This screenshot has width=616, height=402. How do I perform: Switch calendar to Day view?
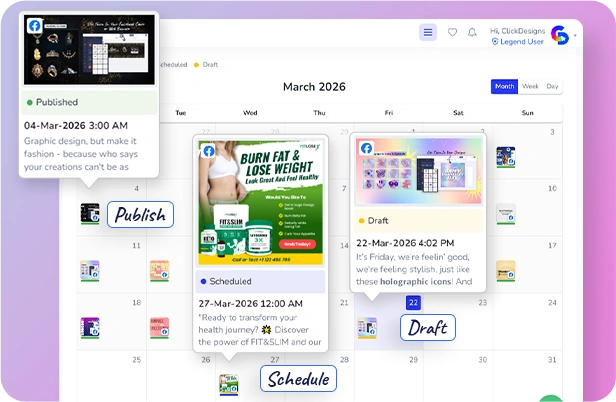point(552,86)
